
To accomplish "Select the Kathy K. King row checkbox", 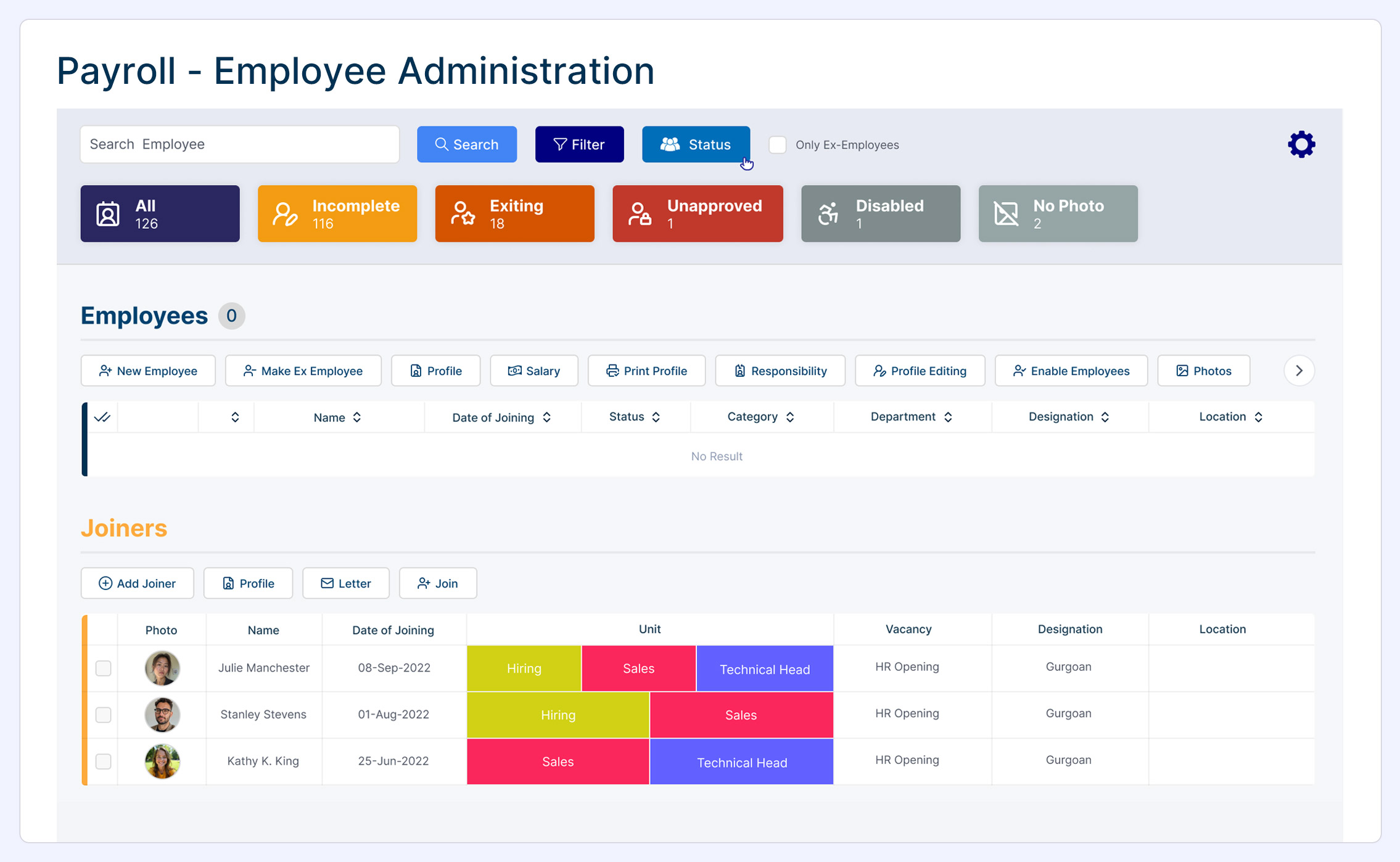I will (x=103, y=761).
